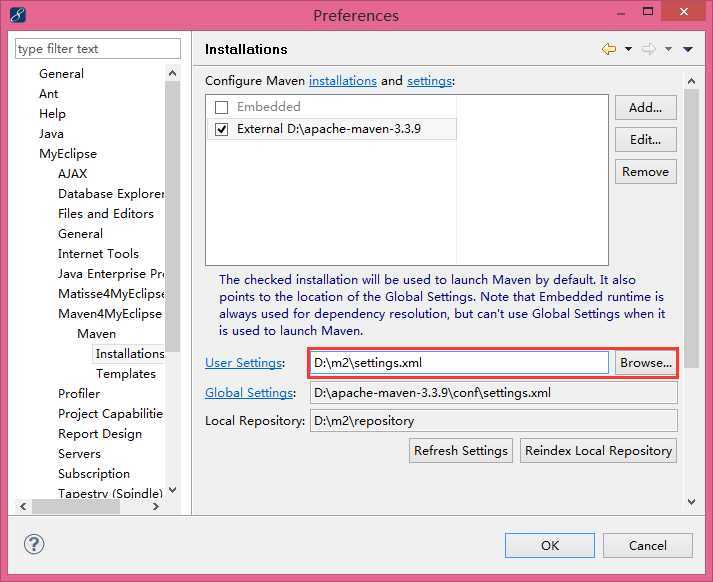Select Java Enterprise tree item
This screenshot has height=582, width=713.
[111, 274]
